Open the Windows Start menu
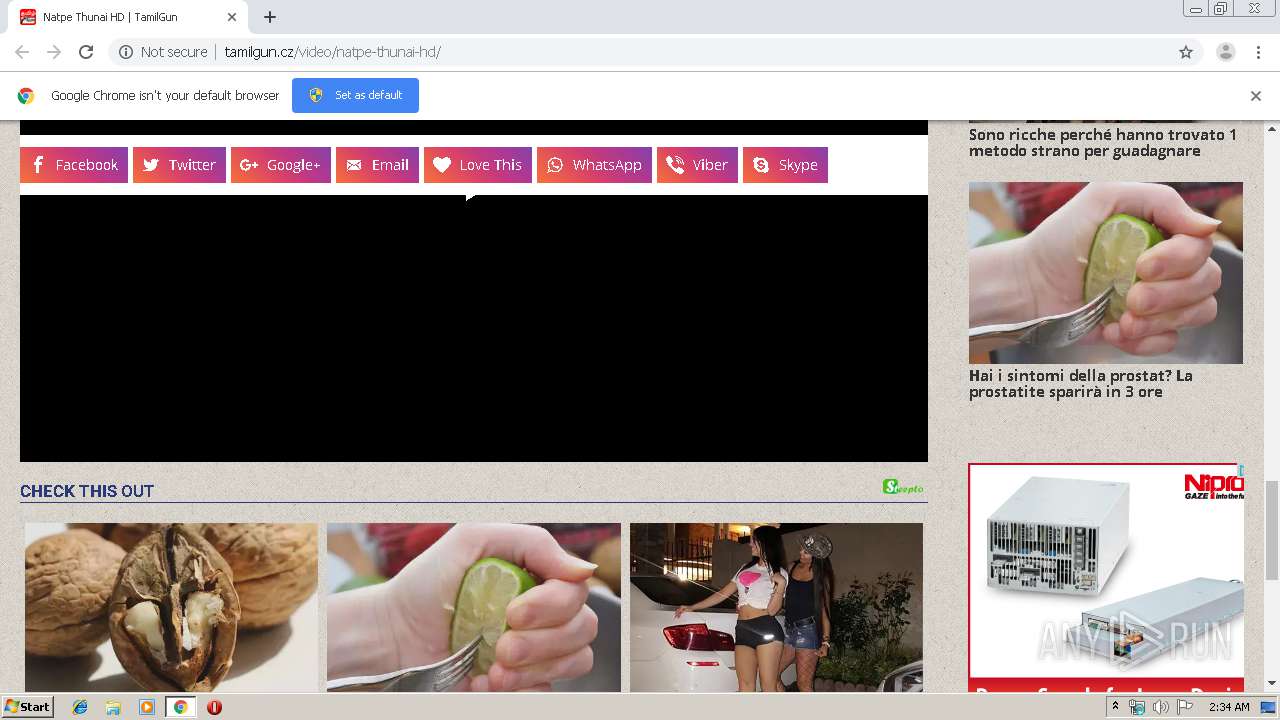 click(27, 706)
